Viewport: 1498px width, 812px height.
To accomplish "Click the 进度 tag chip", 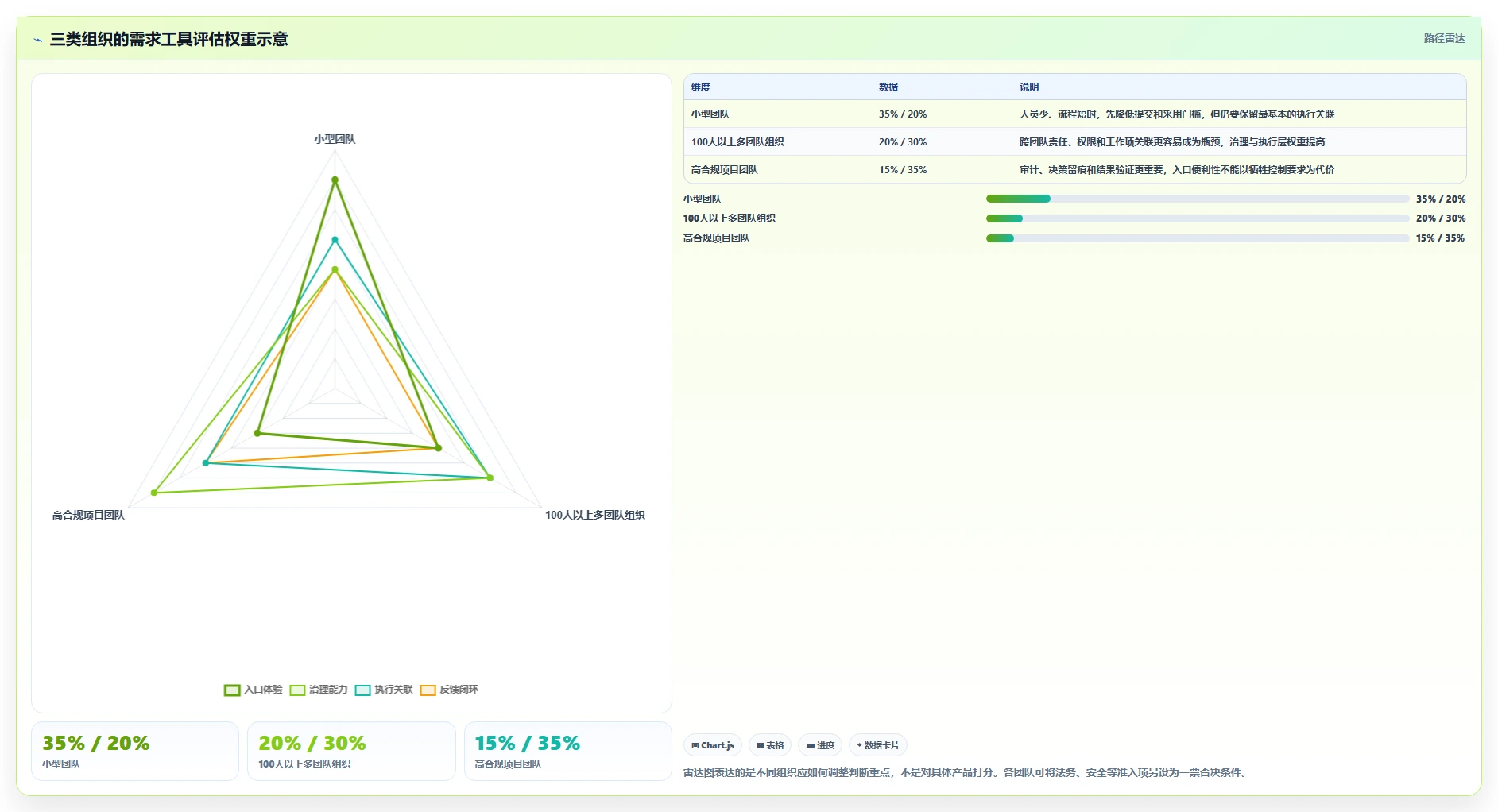I will 820,745.
